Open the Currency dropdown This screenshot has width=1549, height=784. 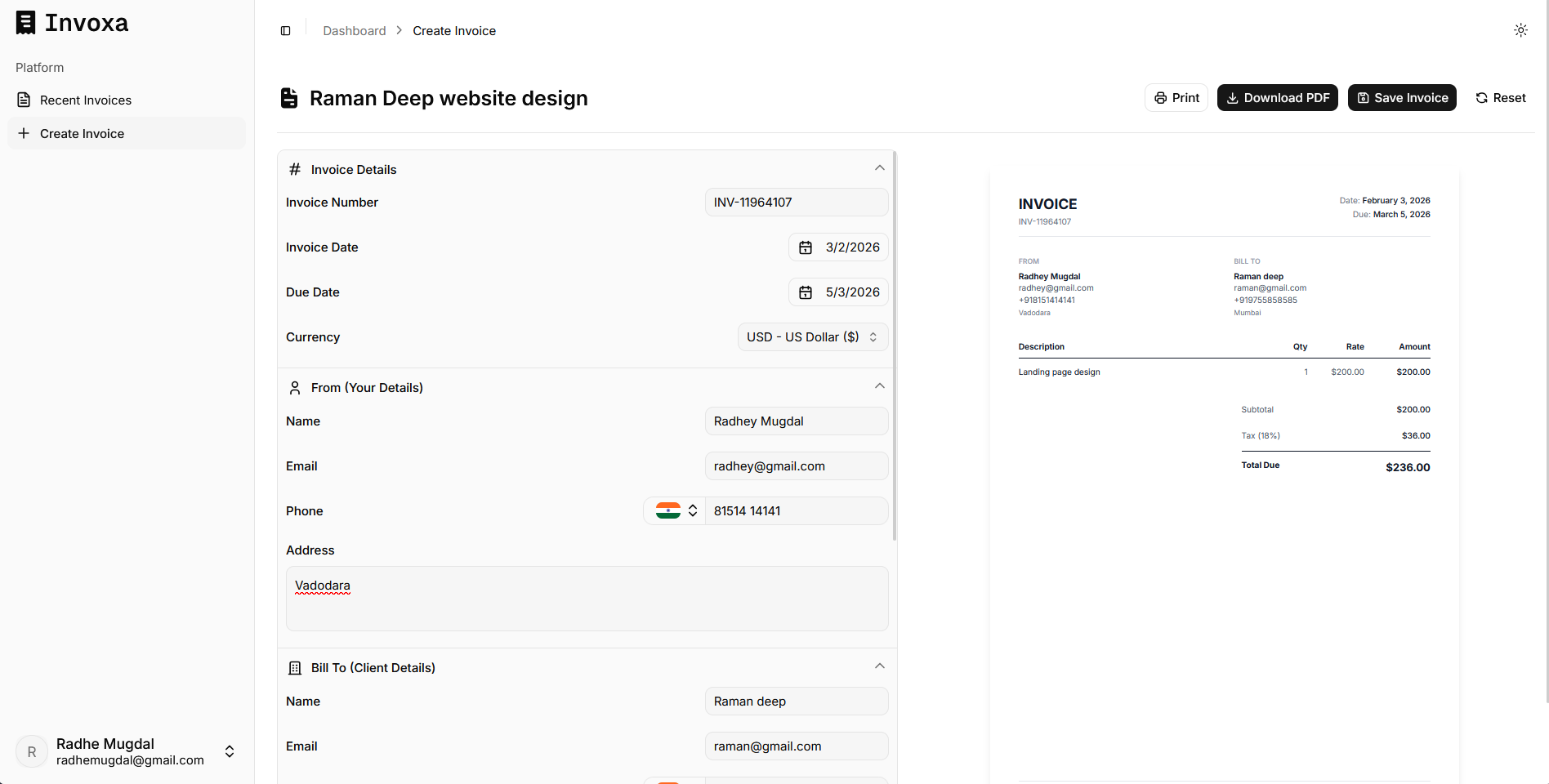[812, 337]
